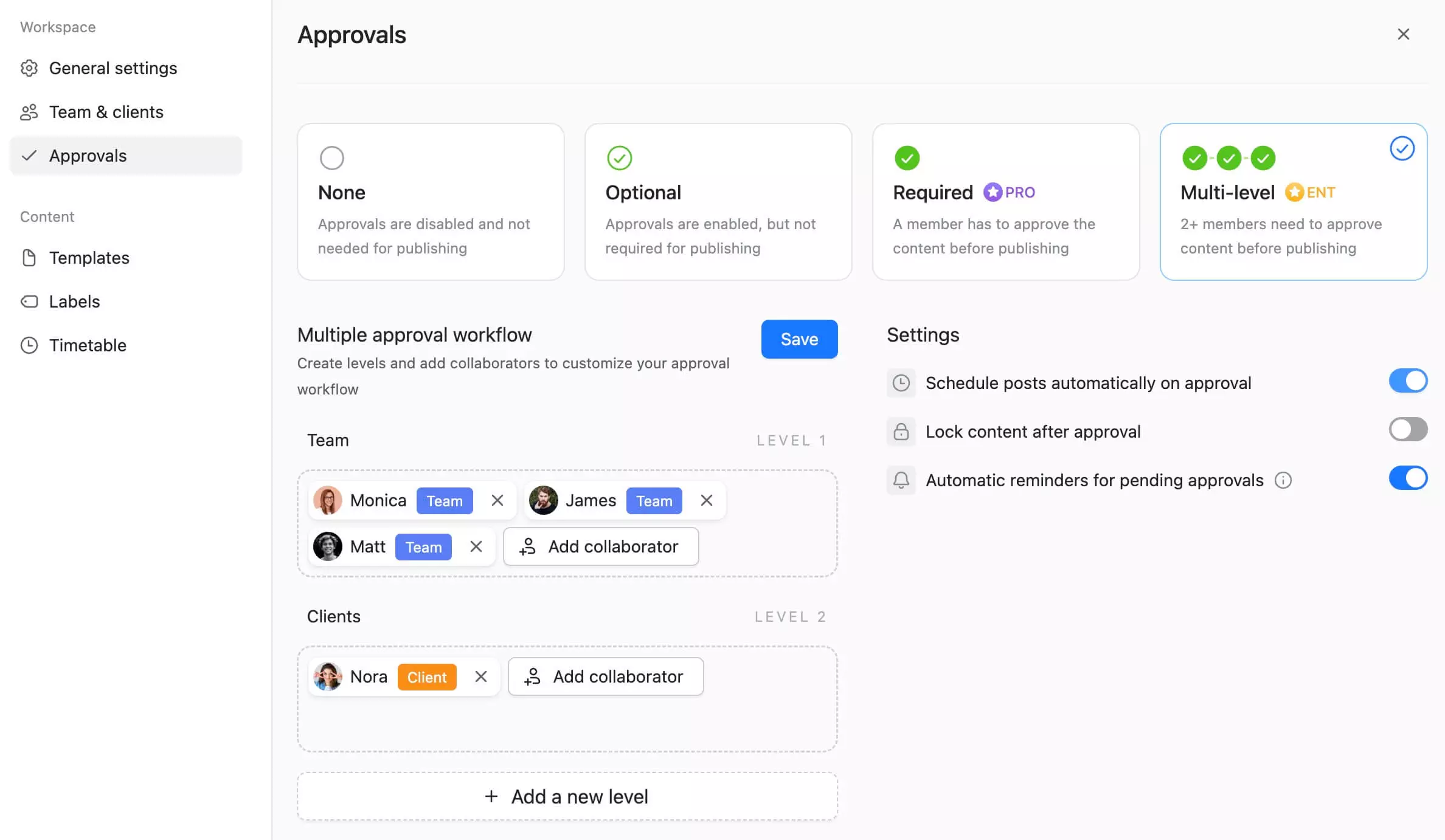Click the plus icon in Add a new level
Viewport: 1445px width, 840px height.
pyautogui.click(x=491, y=796)
